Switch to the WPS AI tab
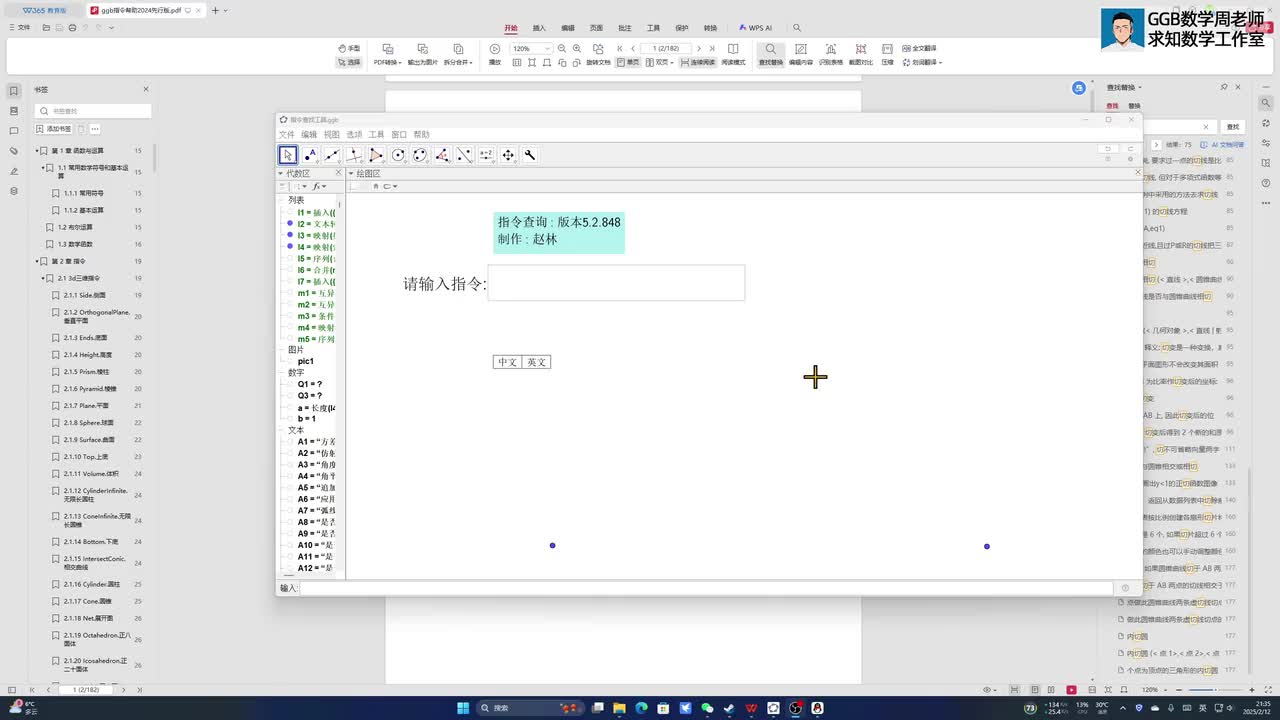 point(754,28)
